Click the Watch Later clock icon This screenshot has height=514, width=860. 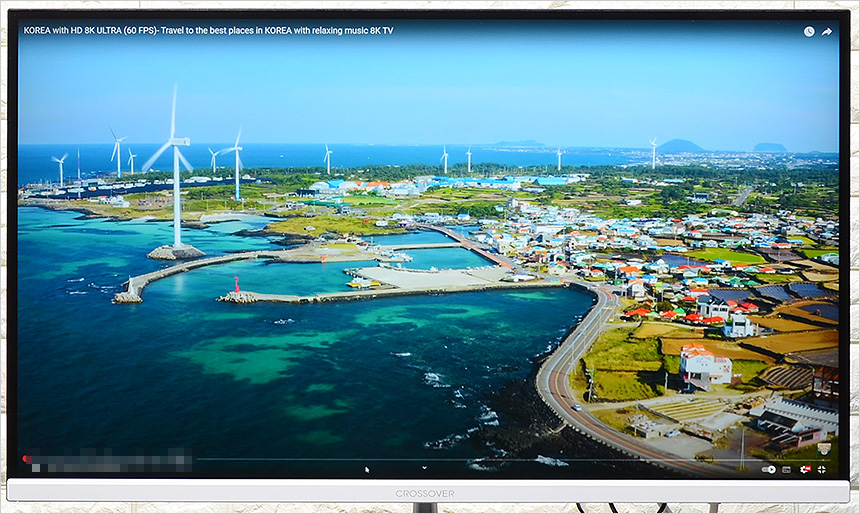pyautogui.click(x=809, y=31)
